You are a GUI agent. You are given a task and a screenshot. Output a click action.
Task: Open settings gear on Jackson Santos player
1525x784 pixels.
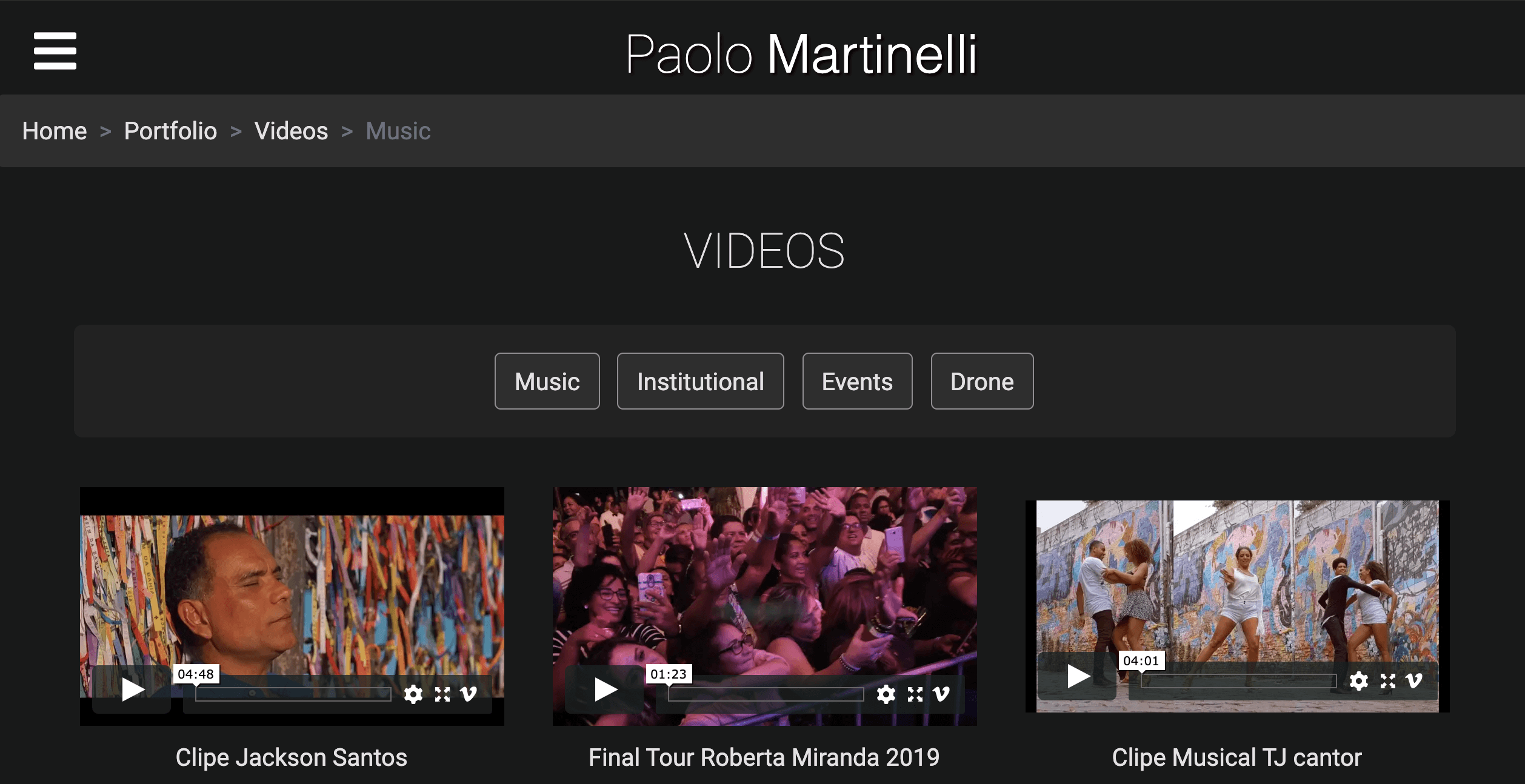pos(414,694)
